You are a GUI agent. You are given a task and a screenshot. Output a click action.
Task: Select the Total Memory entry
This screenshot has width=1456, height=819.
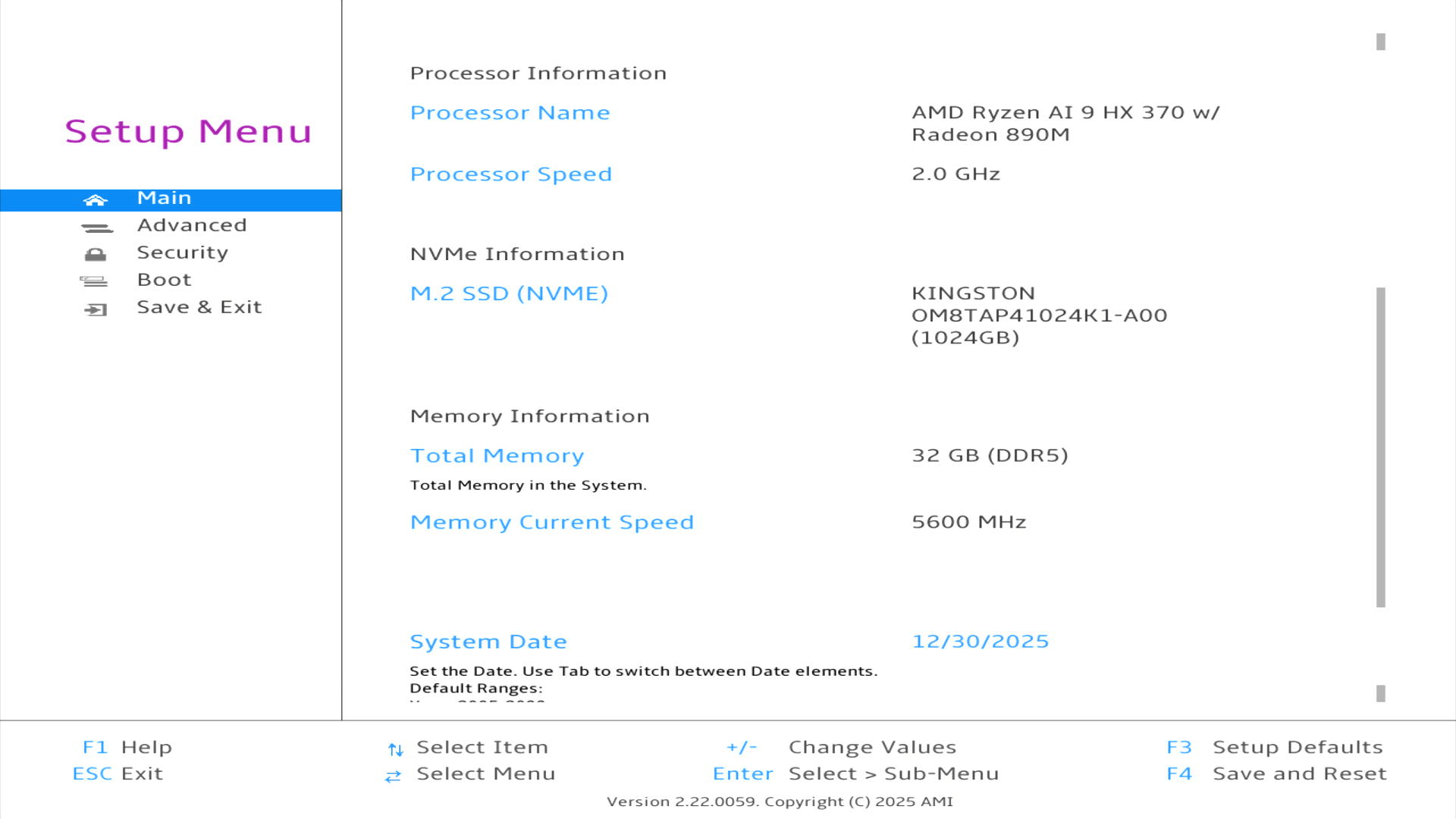coord(497,456)
